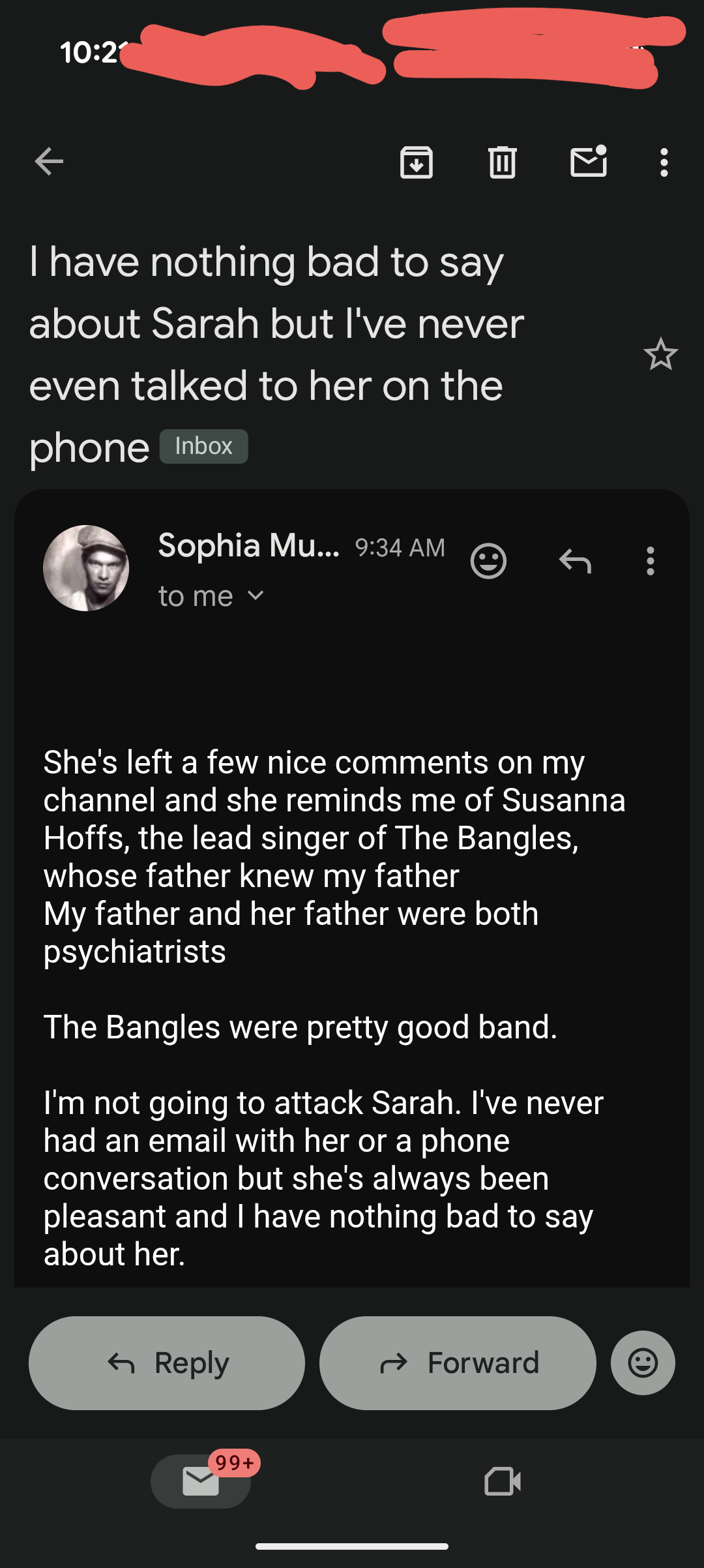The width and height of the screenshot is (704, 1568).
Task: Tap the home gesture bar at bottom
Action: click(x=352, y=1546)
